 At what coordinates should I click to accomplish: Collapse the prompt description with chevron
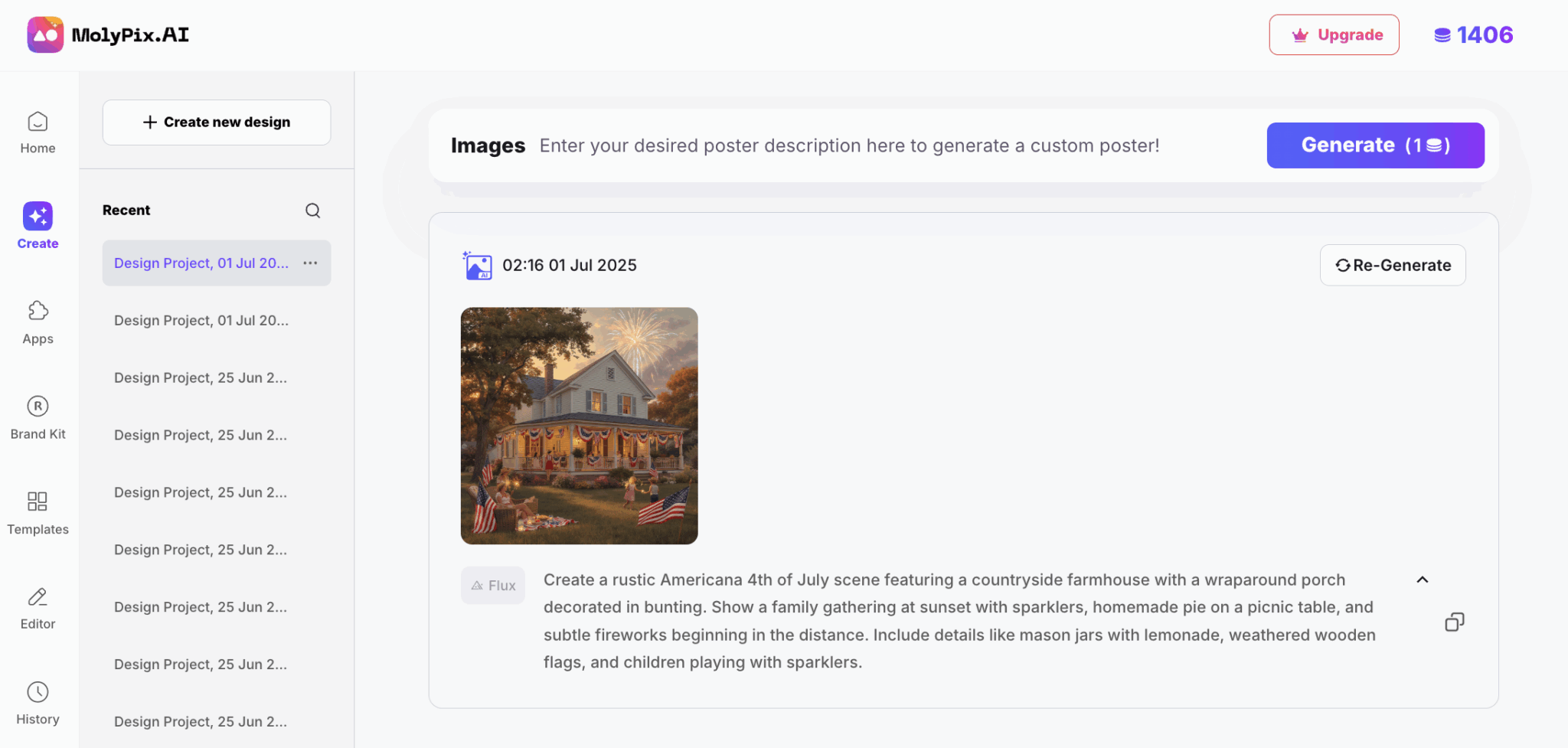(x=1422, y=580)
